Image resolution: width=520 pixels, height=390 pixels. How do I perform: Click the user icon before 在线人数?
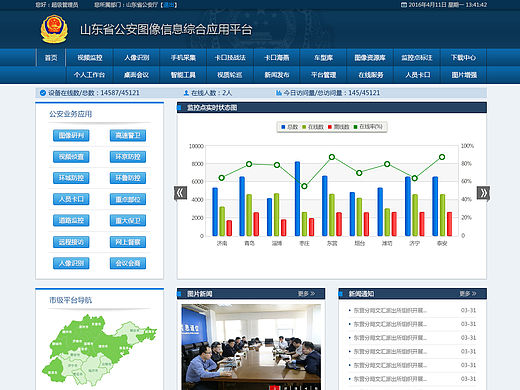(x=186, y=93)
